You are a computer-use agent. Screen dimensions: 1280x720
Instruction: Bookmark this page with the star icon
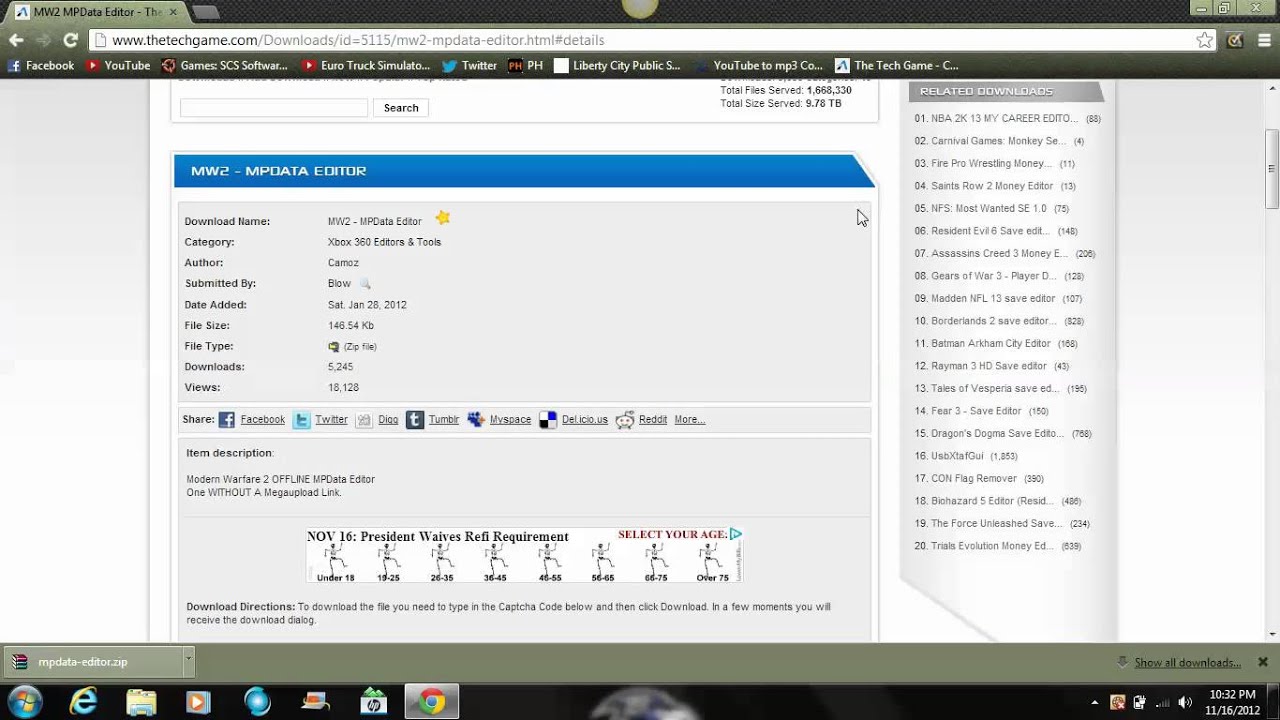pos(1205,40)
